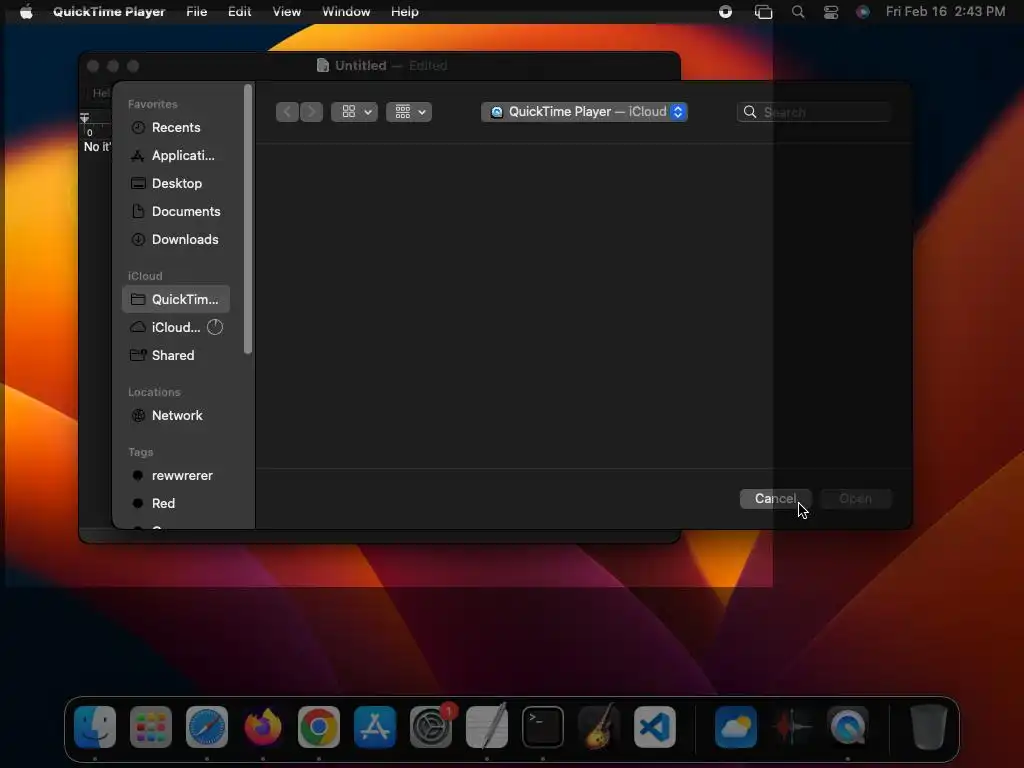Viewport: 1024px width, 768px height.
Task: Launch Visual Studio Code from the Dock
Action: (654, 727)
